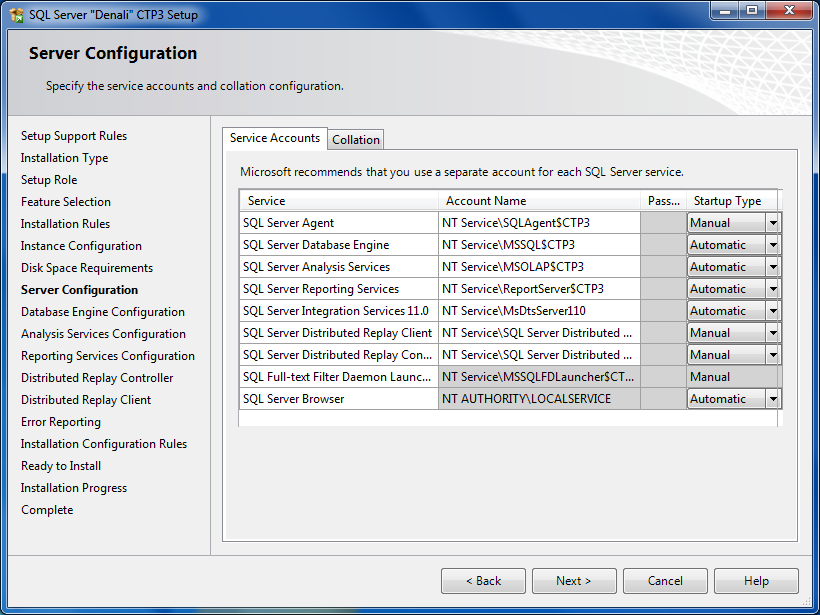Open startup type dropdown for SQL Server Browser

tap(772, 399)
